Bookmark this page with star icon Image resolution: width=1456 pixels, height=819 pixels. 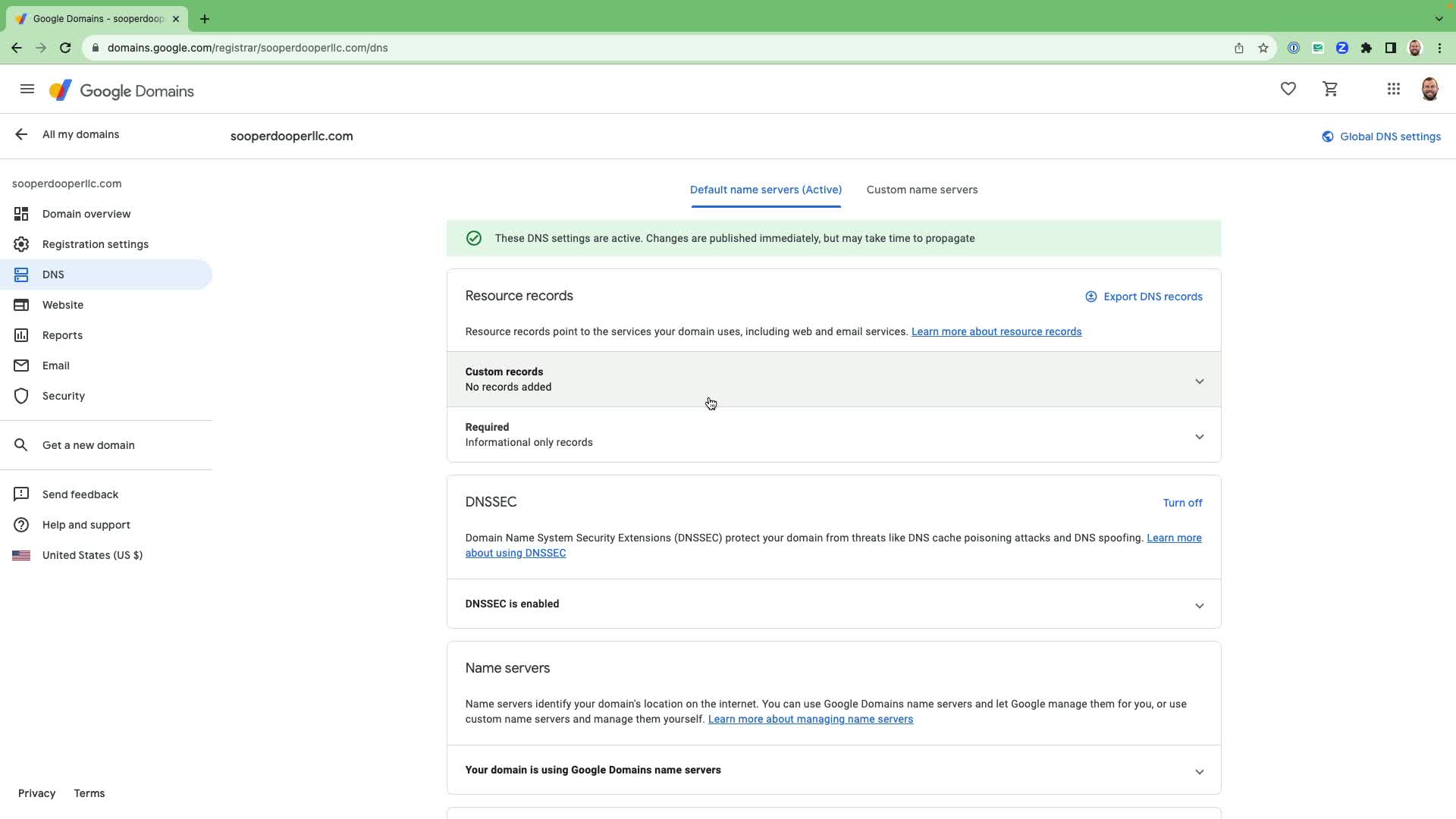1263,48
